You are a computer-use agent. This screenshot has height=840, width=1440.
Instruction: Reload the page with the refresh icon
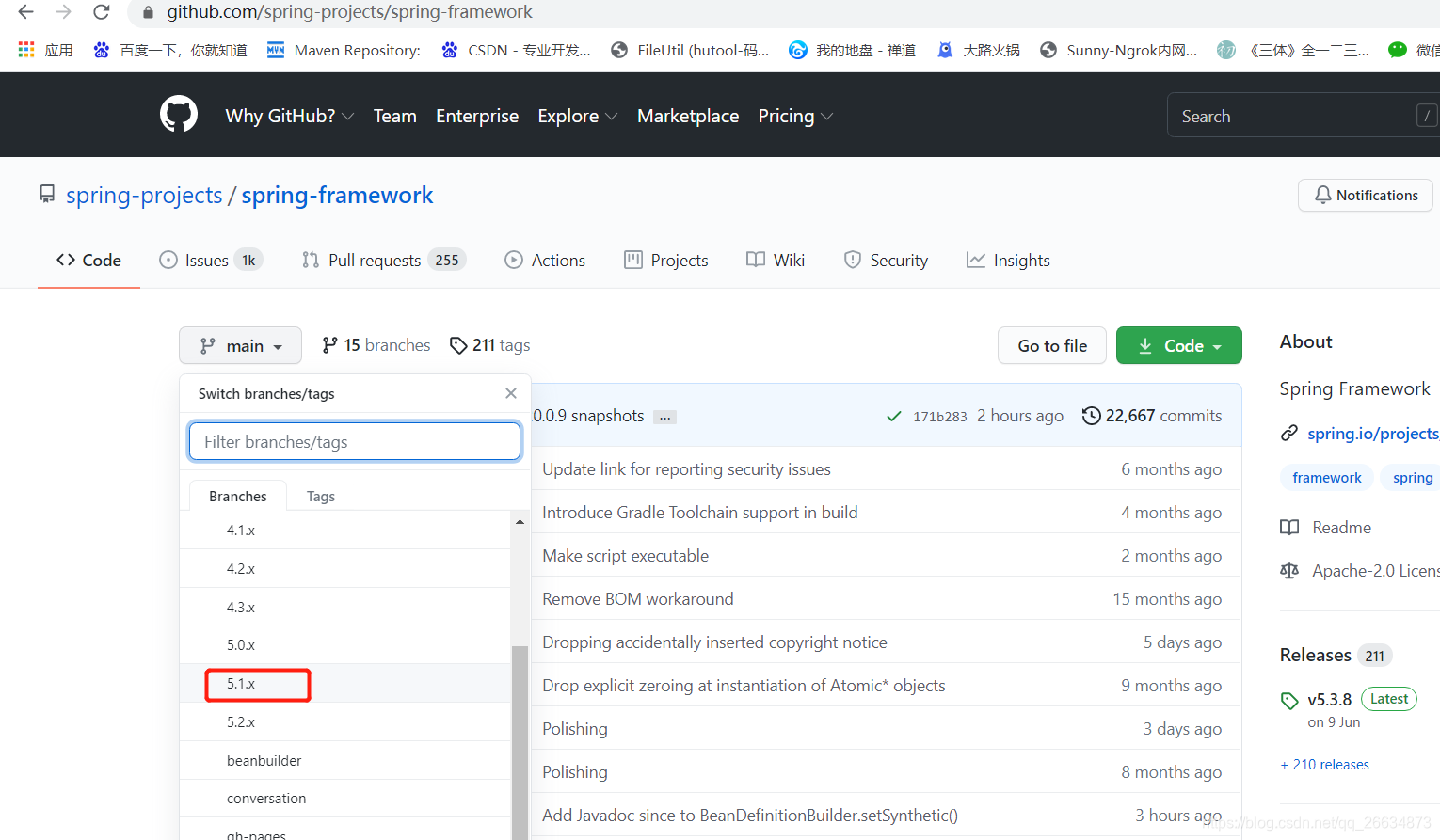click(x=101, y=12)
